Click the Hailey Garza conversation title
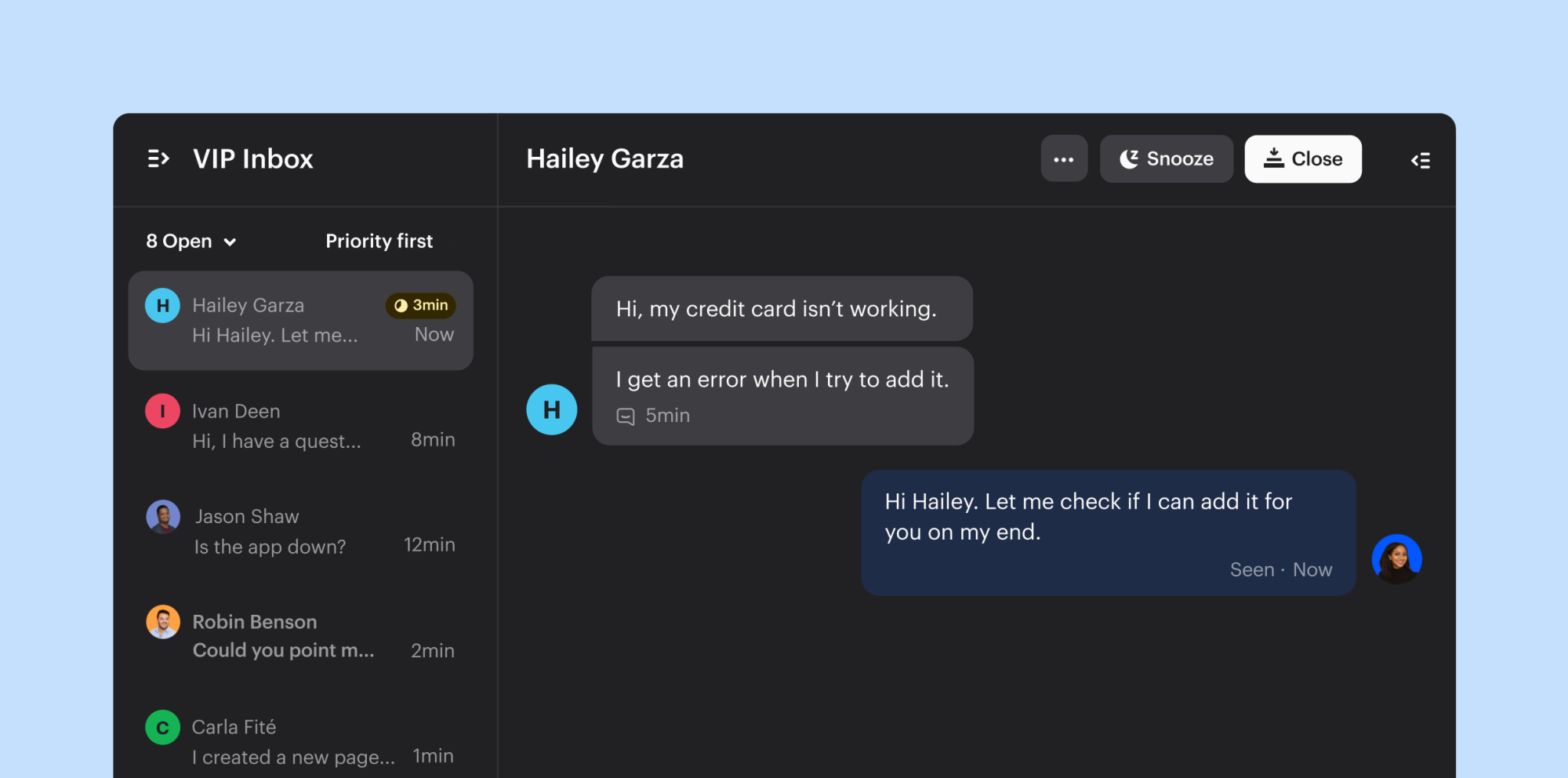 pos(604,159)
